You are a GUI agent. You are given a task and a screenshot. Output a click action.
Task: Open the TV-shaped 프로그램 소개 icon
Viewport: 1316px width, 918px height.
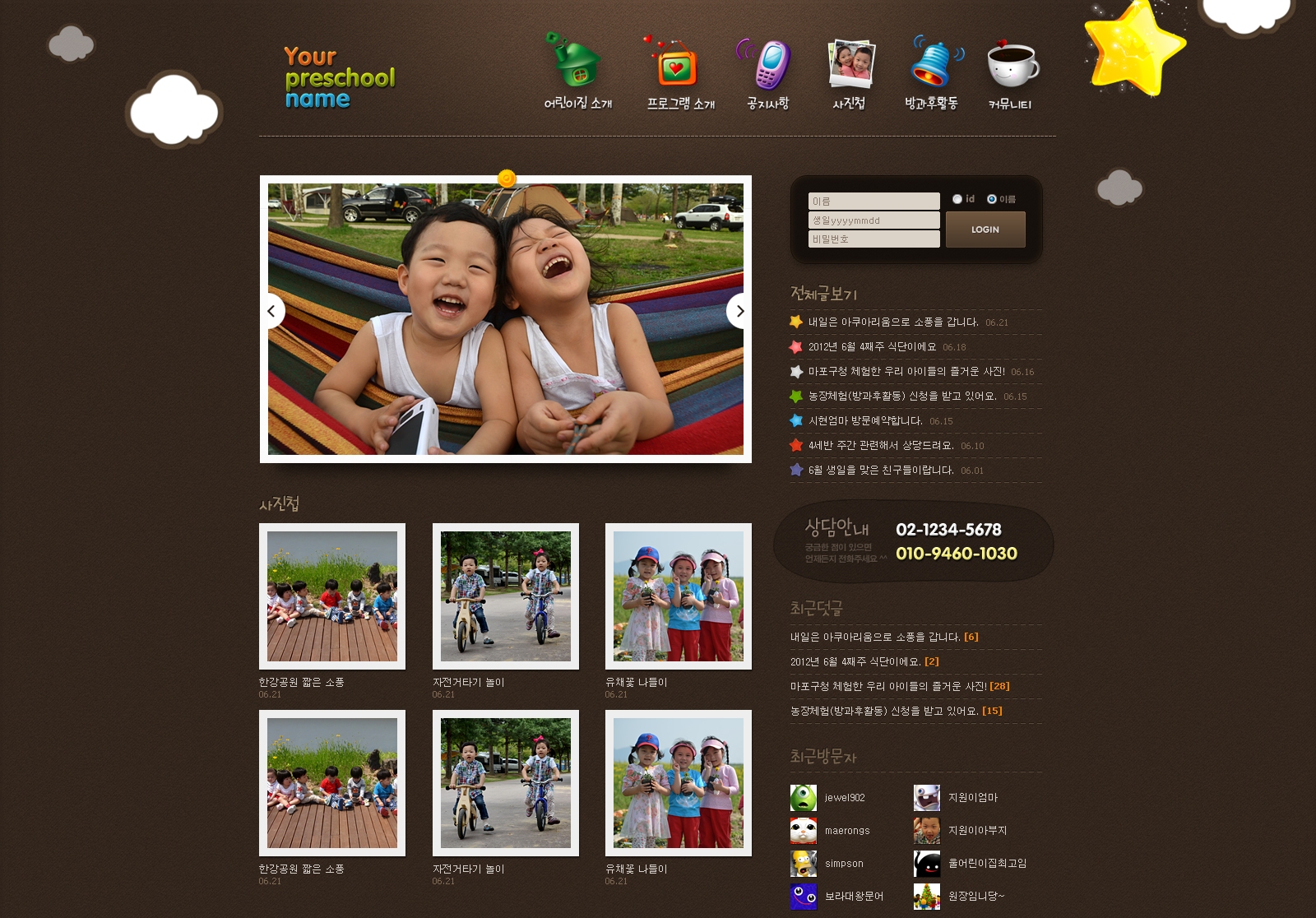pyautogui.click(x=677, y=64)
